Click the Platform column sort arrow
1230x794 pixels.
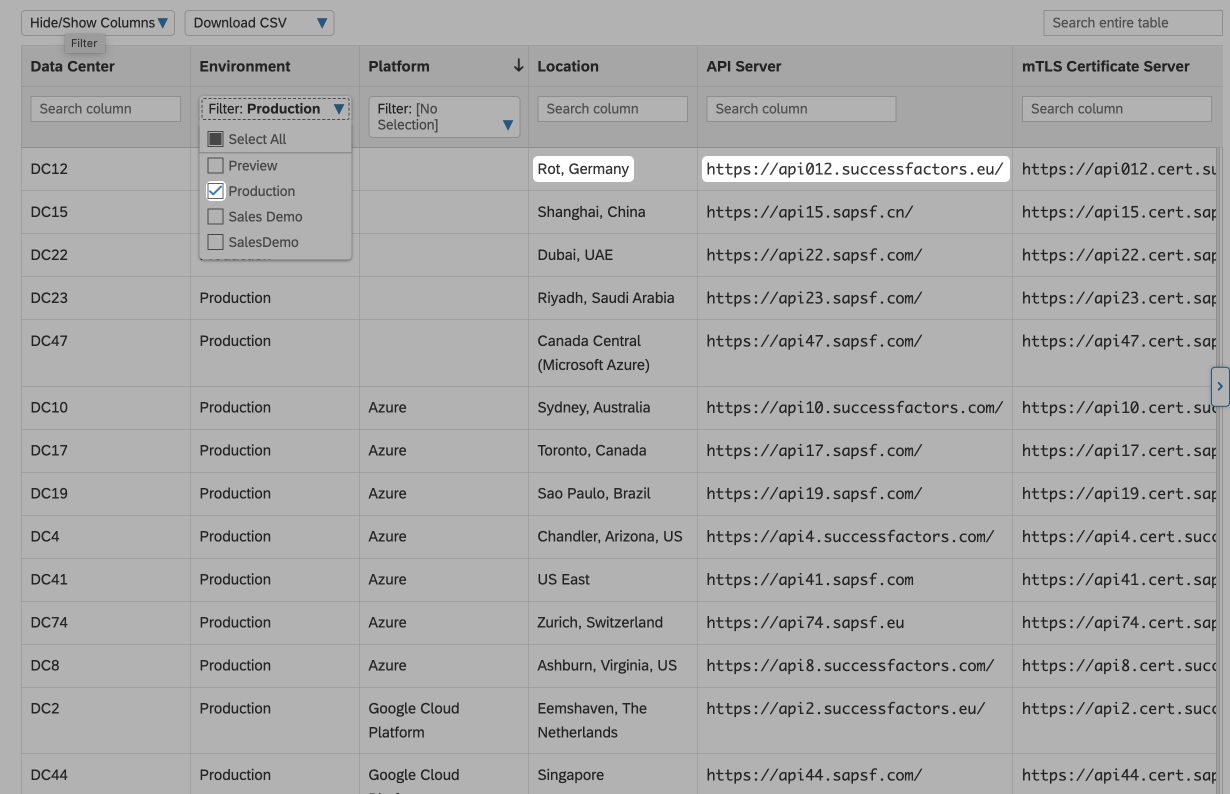click(x=518, y=66)
